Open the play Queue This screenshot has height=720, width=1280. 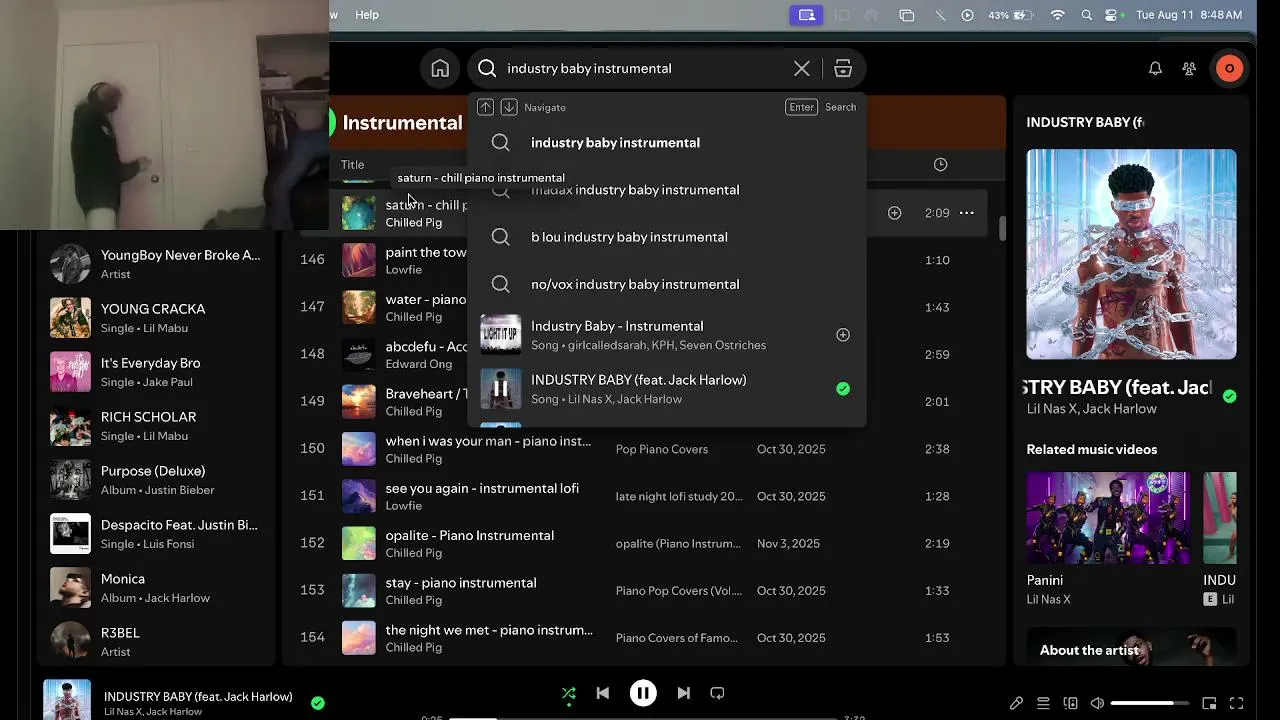(1043, 703)
